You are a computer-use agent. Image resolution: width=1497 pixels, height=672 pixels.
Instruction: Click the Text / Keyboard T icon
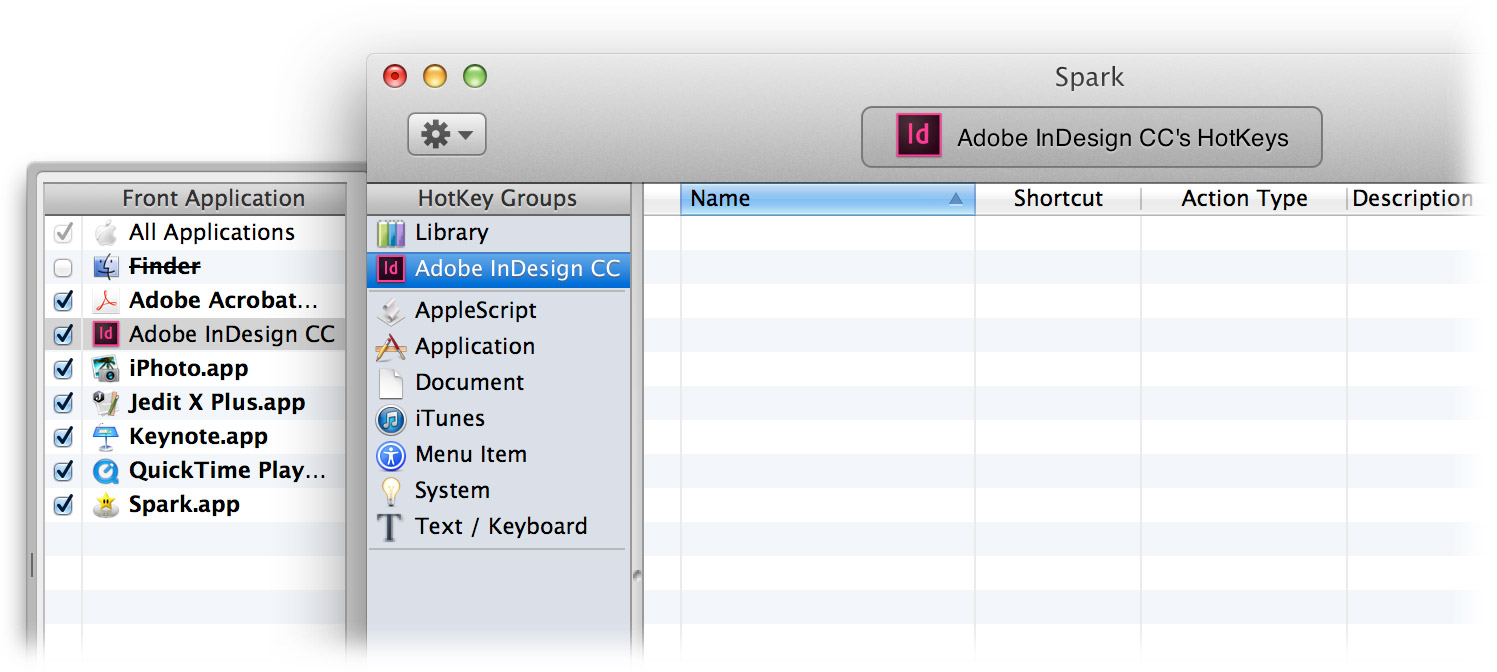click(x=391, y=527)
